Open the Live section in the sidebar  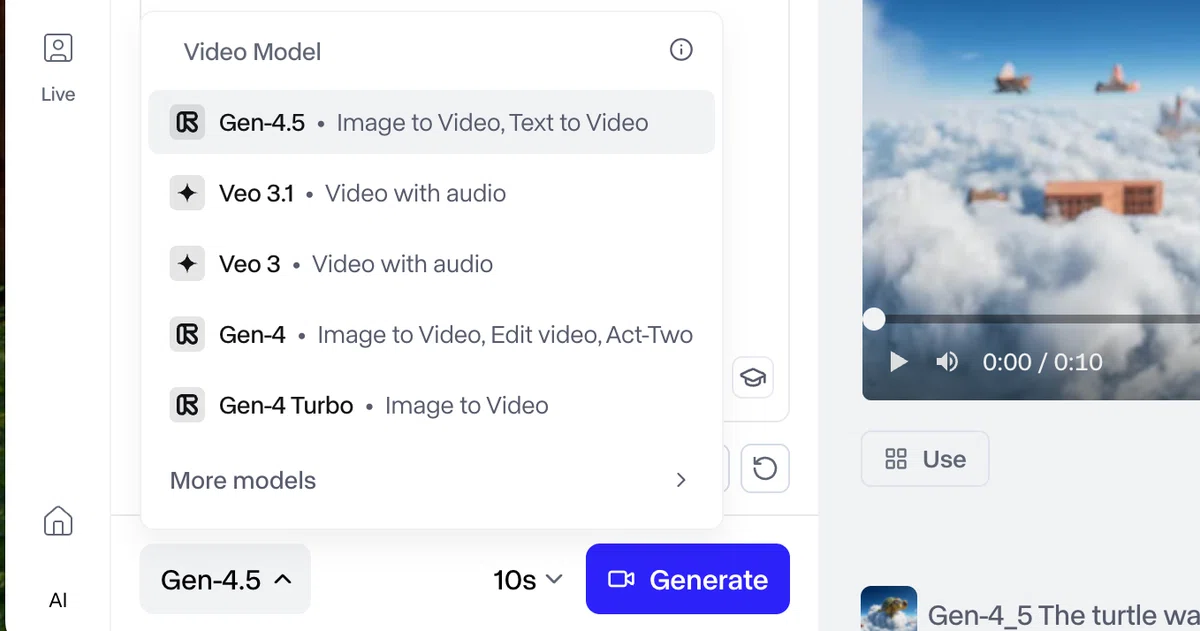pos(58,67)
